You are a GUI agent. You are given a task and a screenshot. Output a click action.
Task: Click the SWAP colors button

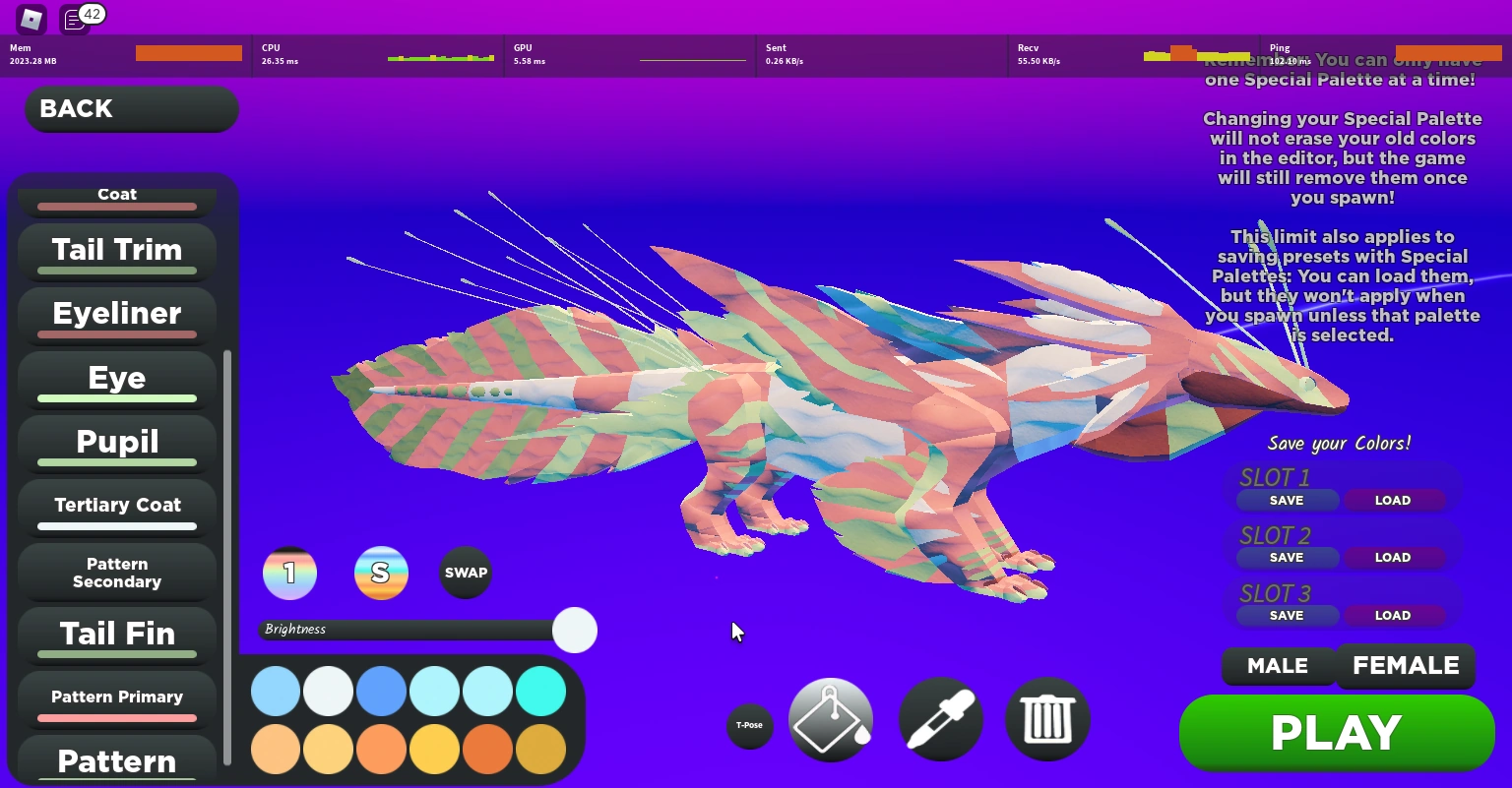[465, 573]
